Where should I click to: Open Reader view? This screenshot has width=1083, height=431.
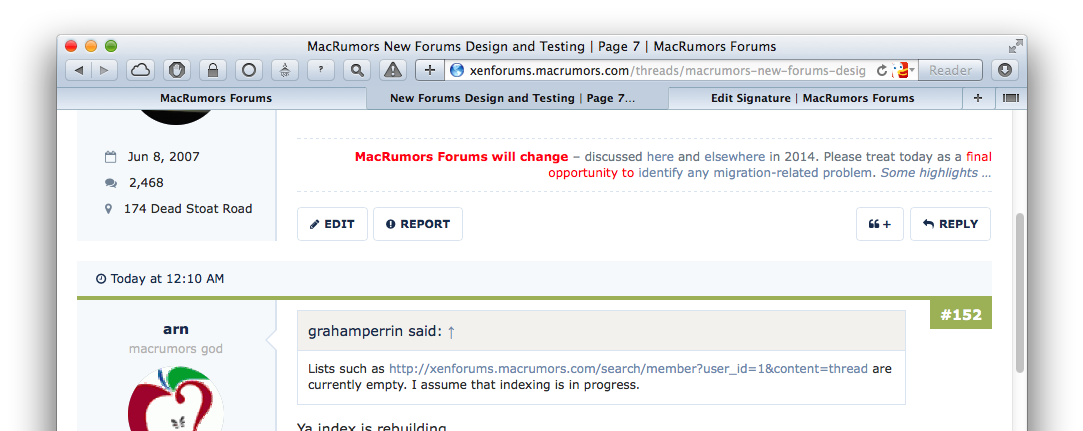coord(950,70)
